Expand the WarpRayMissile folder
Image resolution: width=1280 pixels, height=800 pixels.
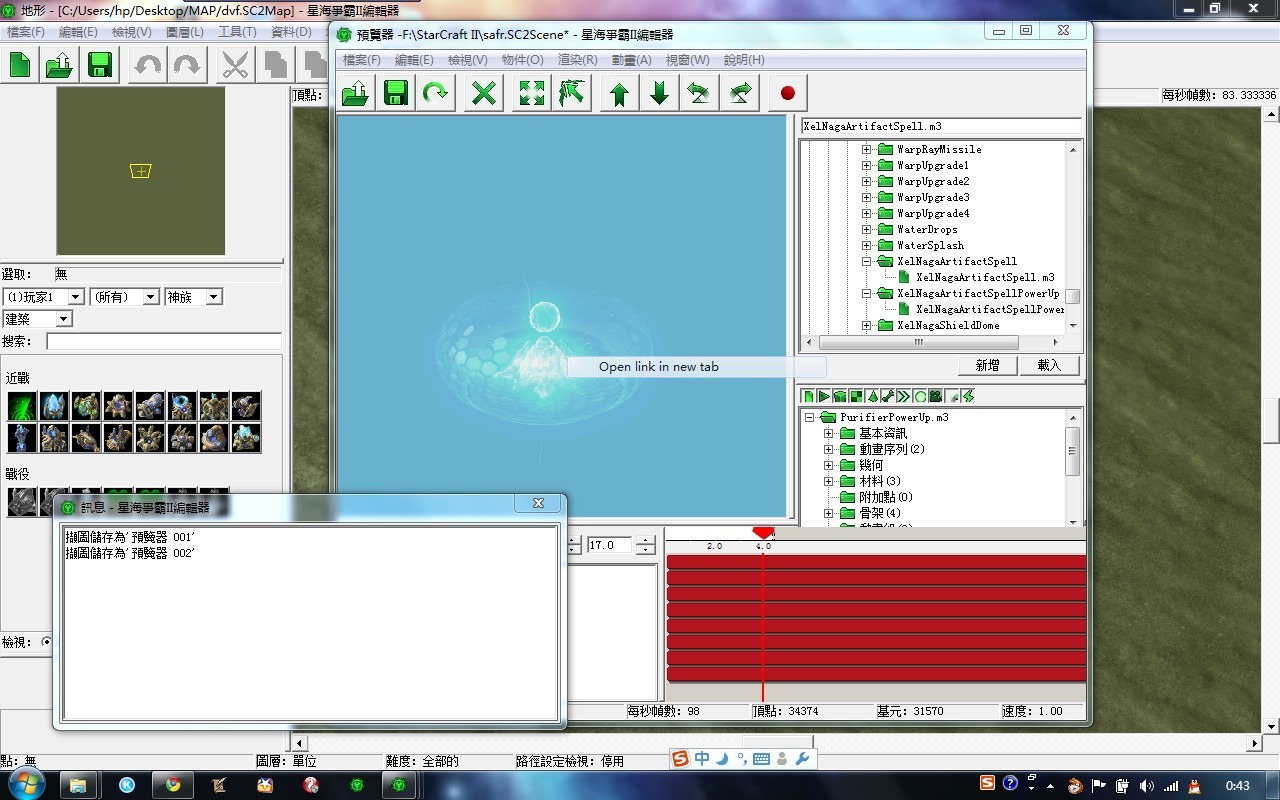click(867, 149)
